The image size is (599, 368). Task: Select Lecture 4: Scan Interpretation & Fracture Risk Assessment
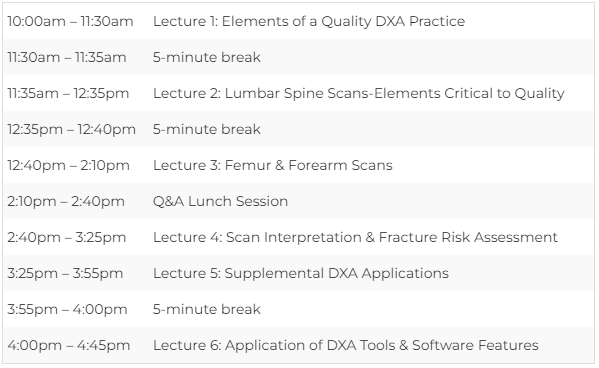355,237
